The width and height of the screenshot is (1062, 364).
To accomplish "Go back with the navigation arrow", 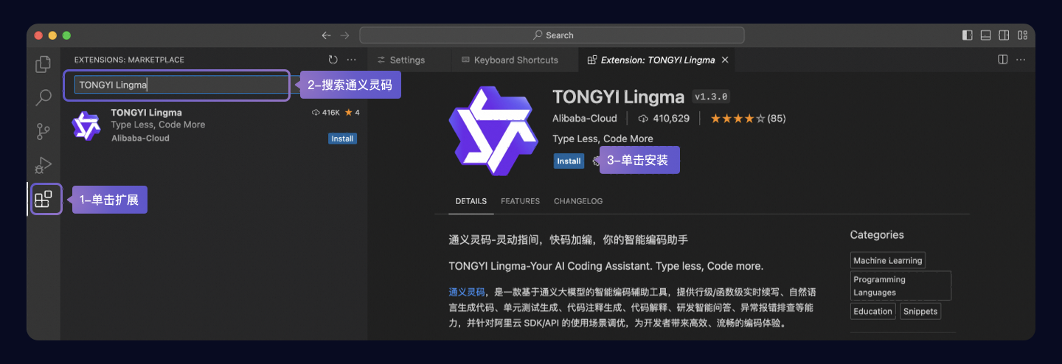I will click(326, 35).
